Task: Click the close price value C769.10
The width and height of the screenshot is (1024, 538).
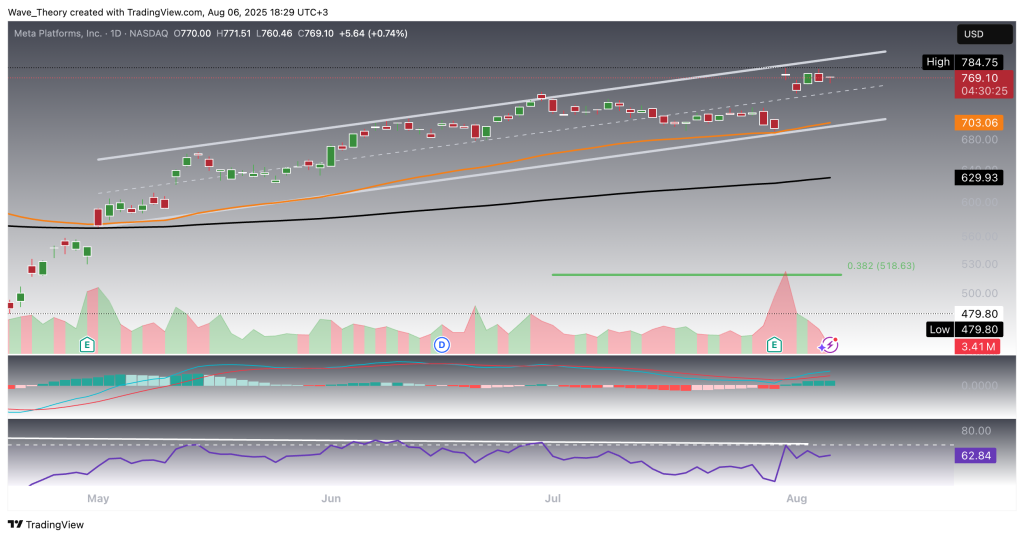Action: click(316, 33)
